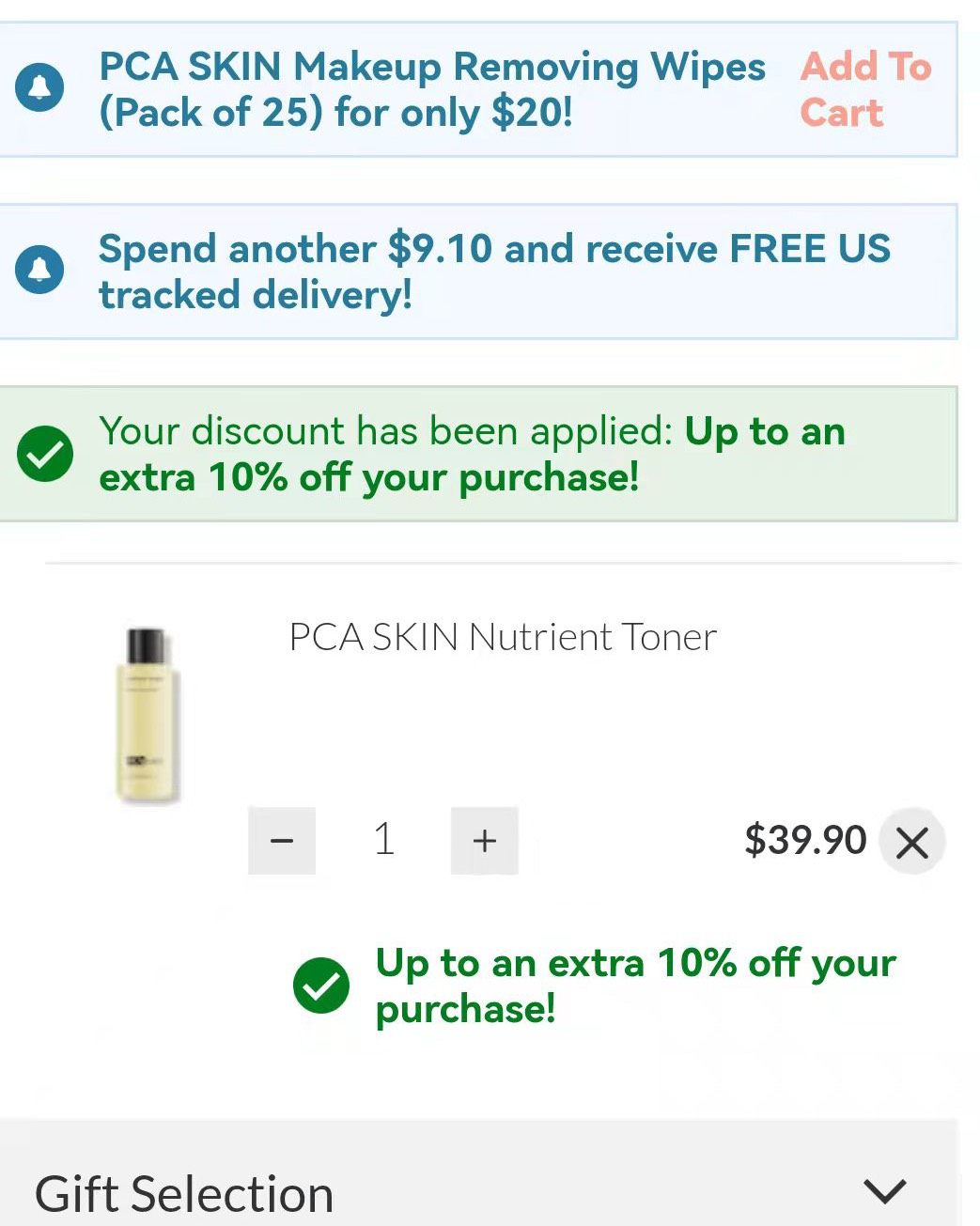Increase toner quantity with the plus button
Image resolution: width=980 pixels, height=1226 pixels.
[484, 841]
